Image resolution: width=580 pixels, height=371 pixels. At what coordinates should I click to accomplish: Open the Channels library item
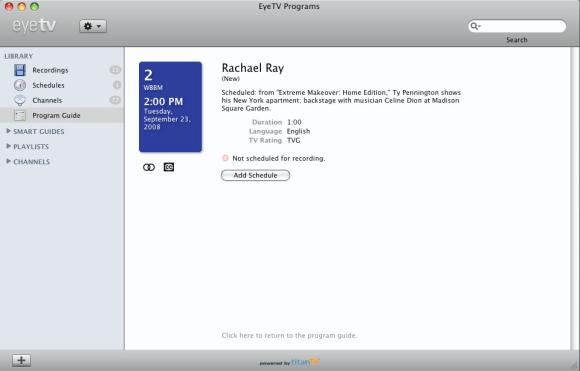coord(47,100)
